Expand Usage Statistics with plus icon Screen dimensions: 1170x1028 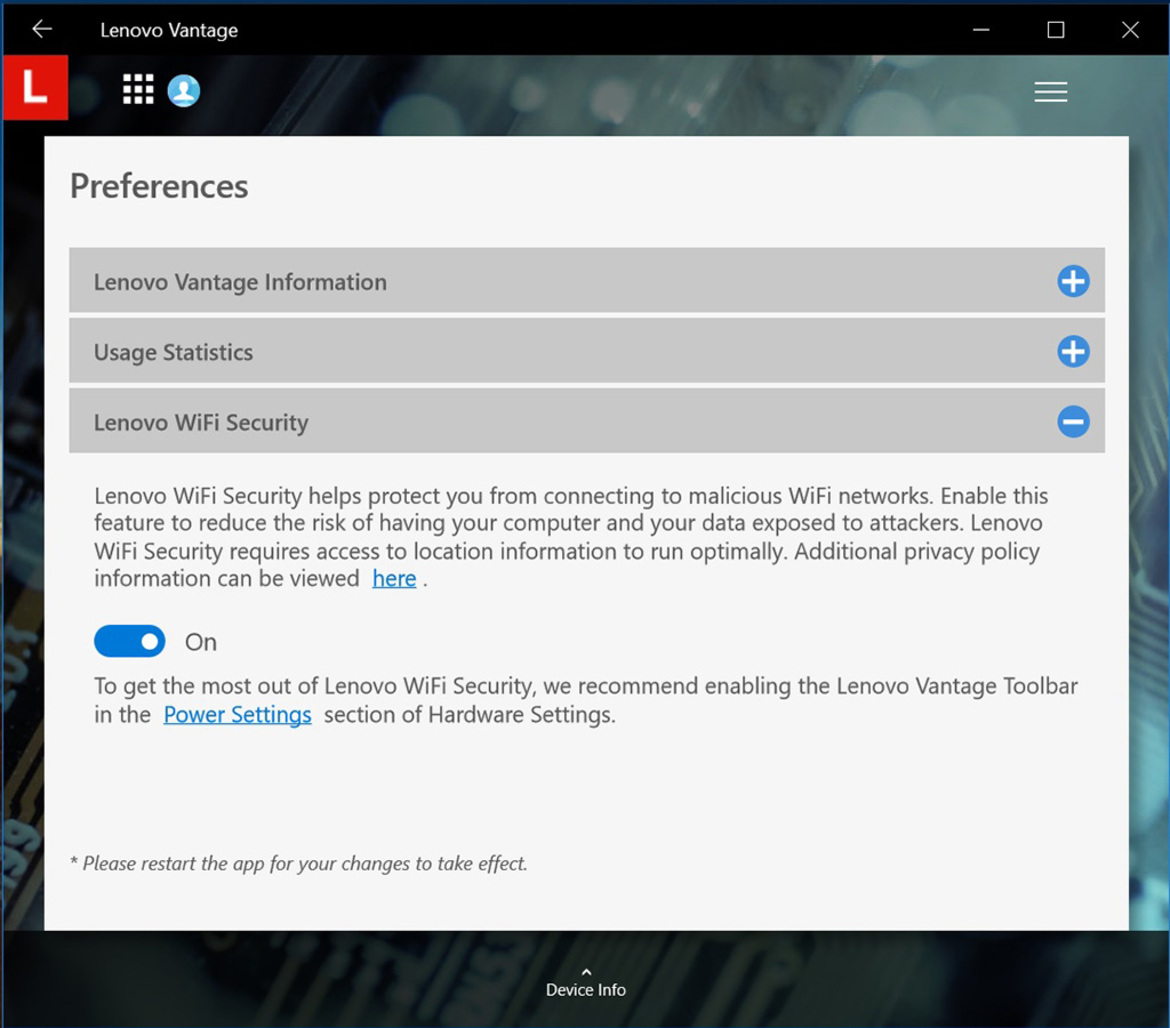click(1073, 351)
